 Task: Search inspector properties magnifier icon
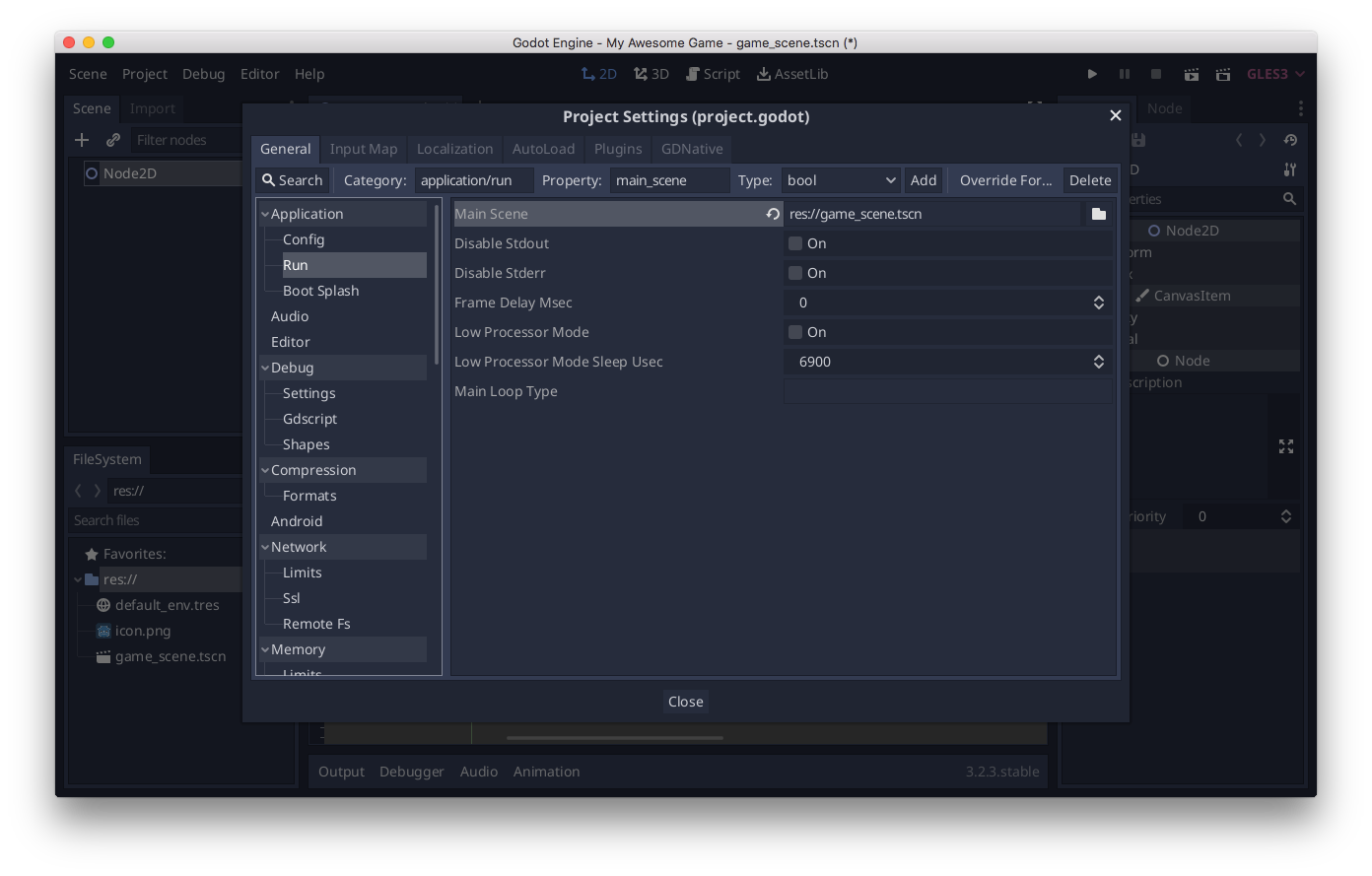click(x=1289, y=199)
